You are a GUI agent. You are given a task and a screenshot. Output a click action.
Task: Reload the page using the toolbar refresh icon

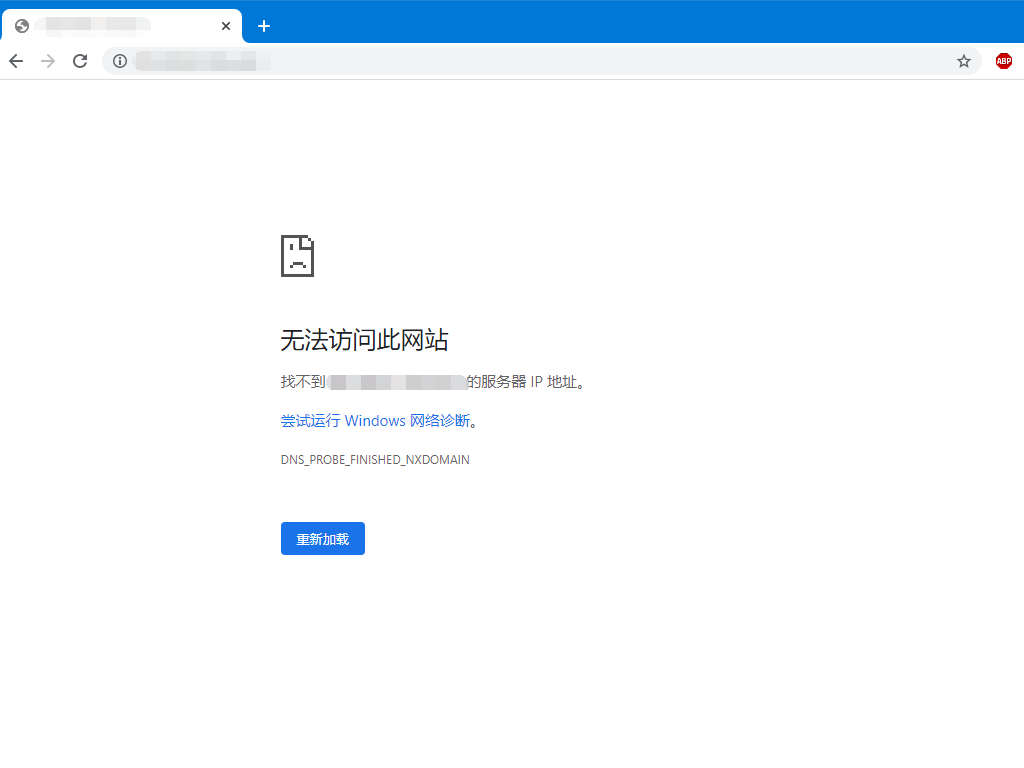pos(80,61)
